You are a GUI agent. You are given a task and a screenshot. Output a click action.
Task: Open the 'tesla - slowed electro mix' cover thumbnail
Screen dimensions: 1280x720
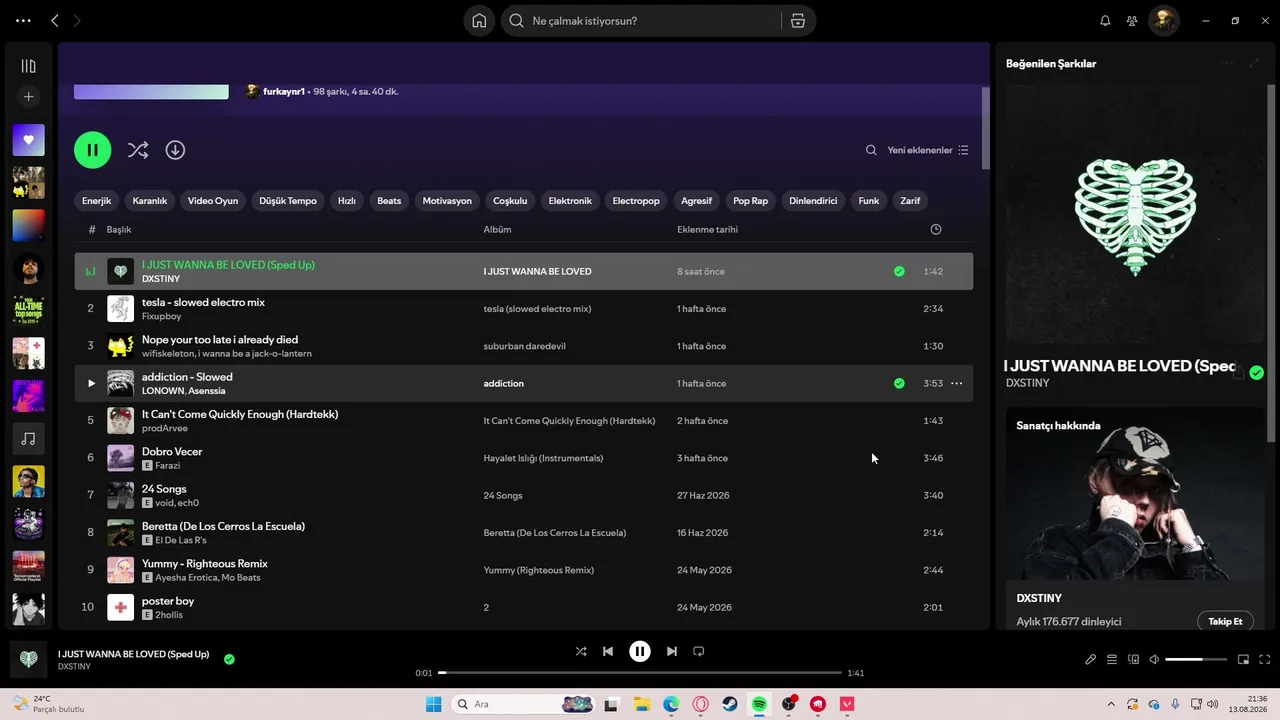pos(120,308)
